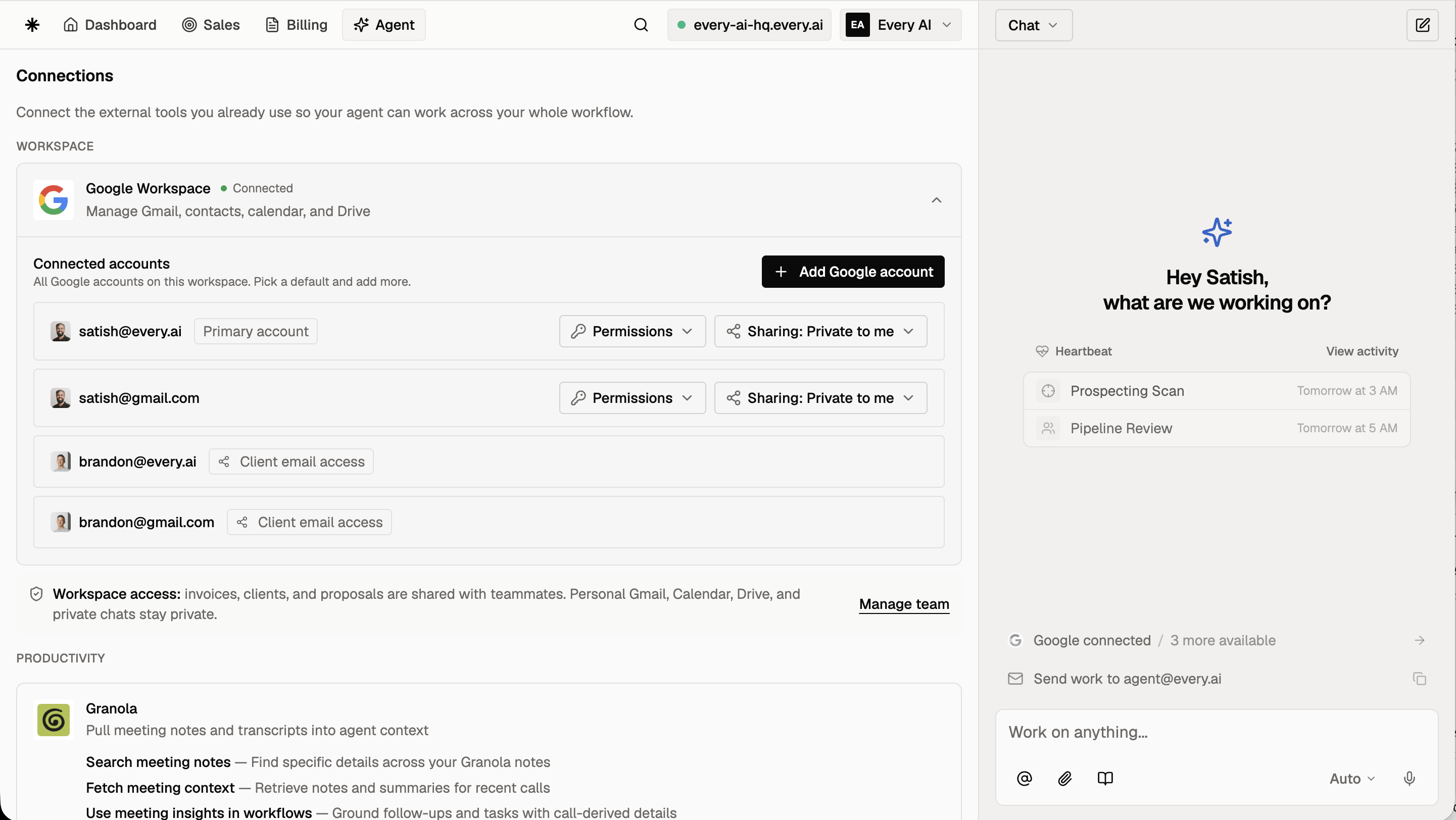The width and height of the screenshot is (1456, 820).
Task: Attach a file with the paperclip icon
Action: tap(1065, 779)
